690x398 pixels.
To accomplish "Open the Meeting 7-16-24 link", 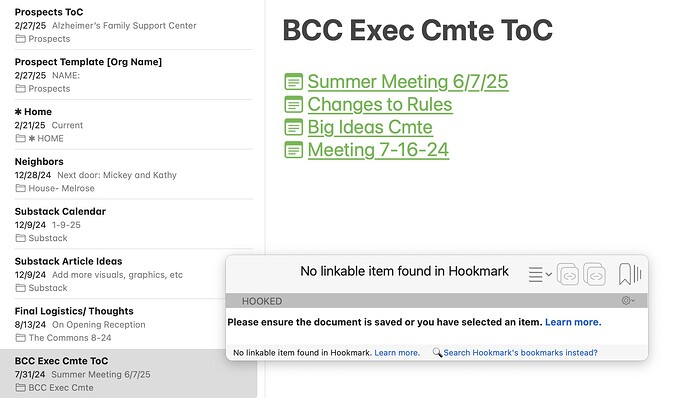I will (378, 150).
